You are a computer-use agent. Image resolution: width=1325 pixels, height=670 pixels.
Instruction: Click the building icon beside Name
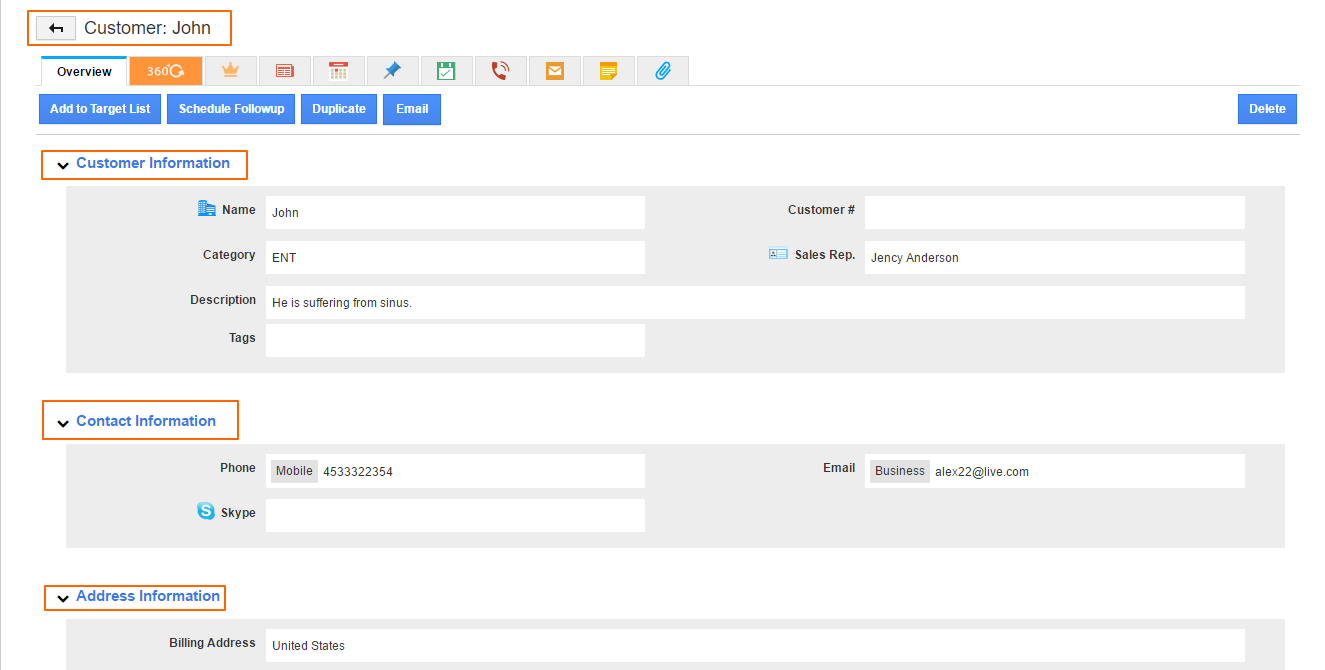(207, 209)
